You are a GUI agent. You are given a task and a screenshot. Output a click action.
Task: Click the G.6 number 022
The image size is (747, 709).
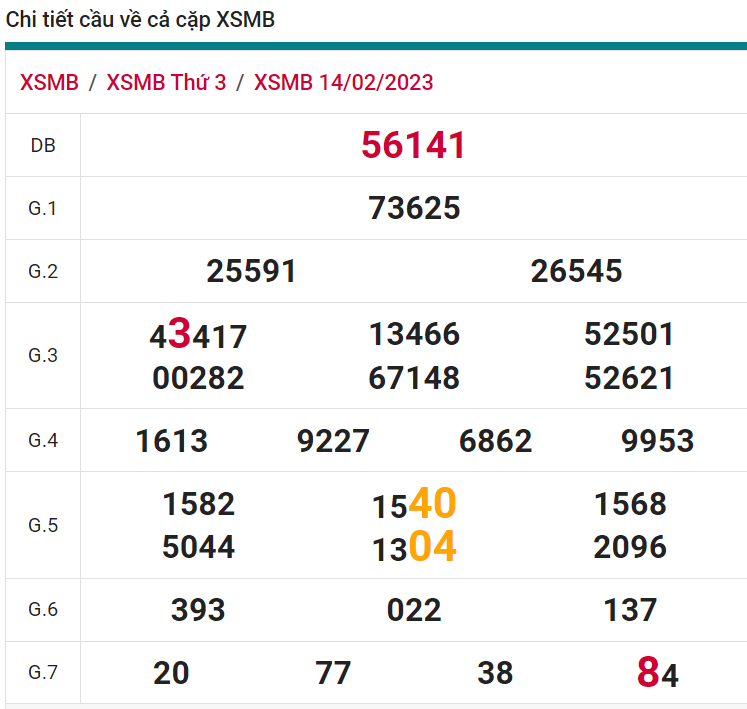[x=414, y=610]
